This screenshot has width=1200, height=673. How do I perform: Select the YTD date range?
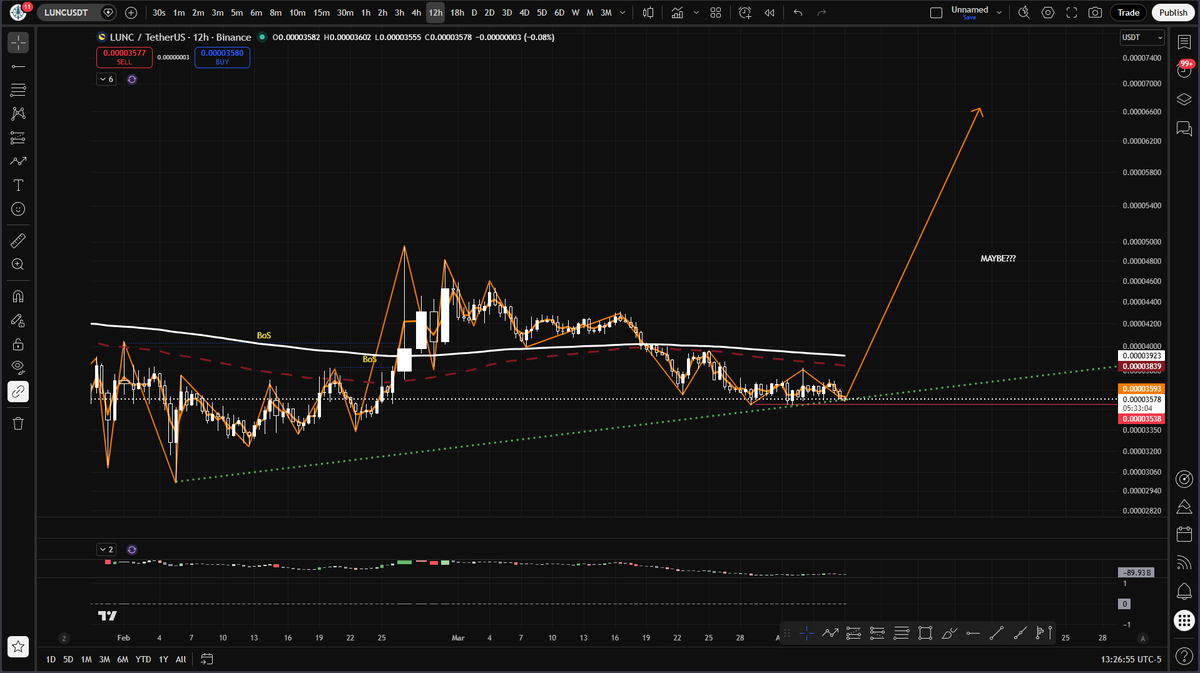[143, 660]
